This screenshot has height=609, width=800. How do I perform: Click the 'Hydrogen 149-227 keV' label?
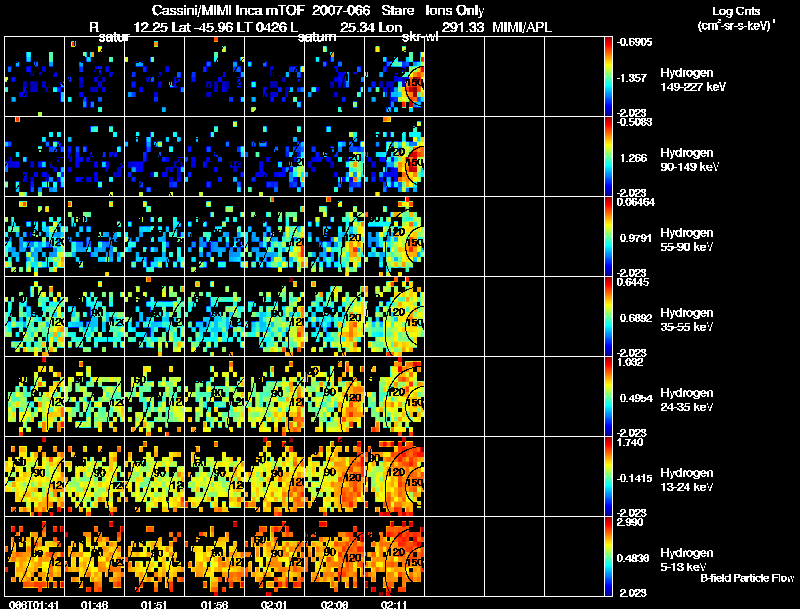692,80
